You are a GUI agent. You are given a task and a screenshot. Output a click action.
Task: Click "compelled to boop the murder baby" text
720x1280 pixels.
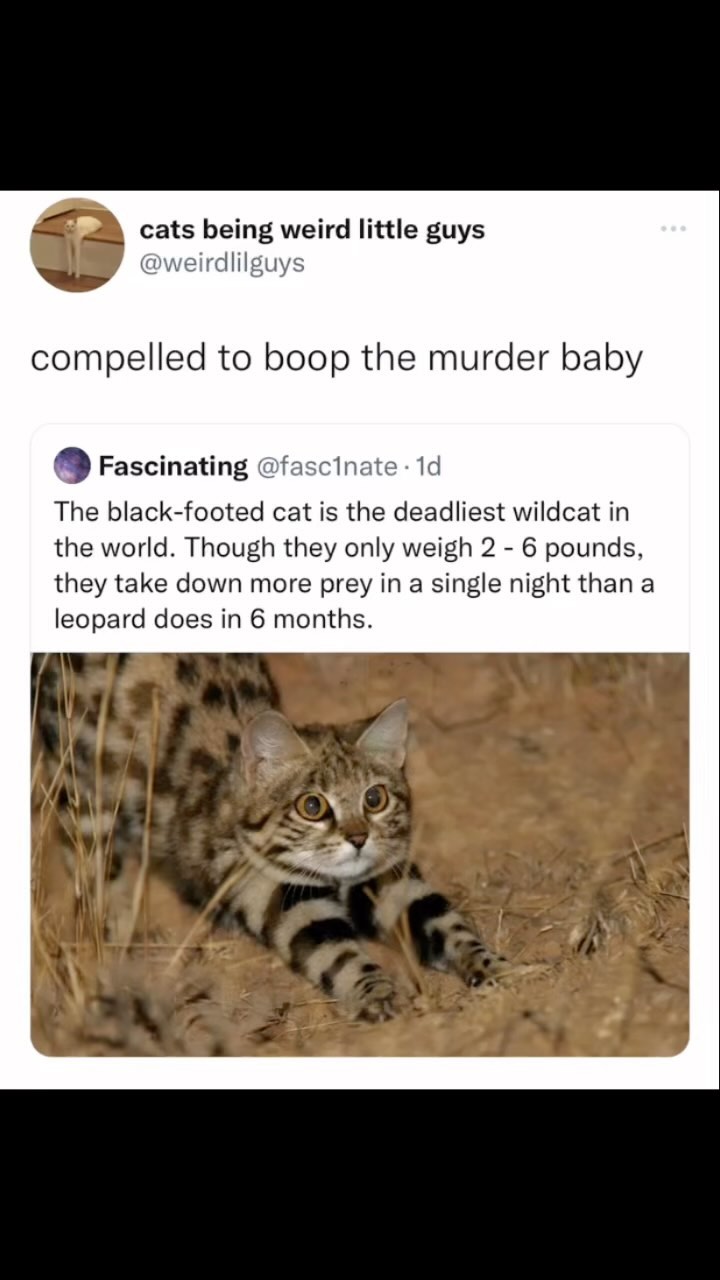[x=336, y=358]
